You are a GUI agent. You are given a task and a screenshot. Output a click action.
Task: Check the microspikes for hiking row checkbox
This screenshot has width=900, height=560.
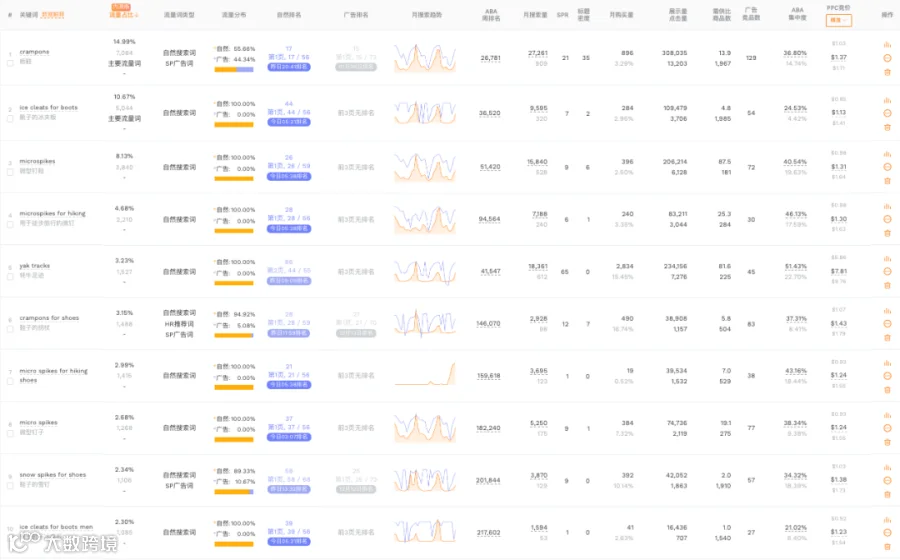10,225
